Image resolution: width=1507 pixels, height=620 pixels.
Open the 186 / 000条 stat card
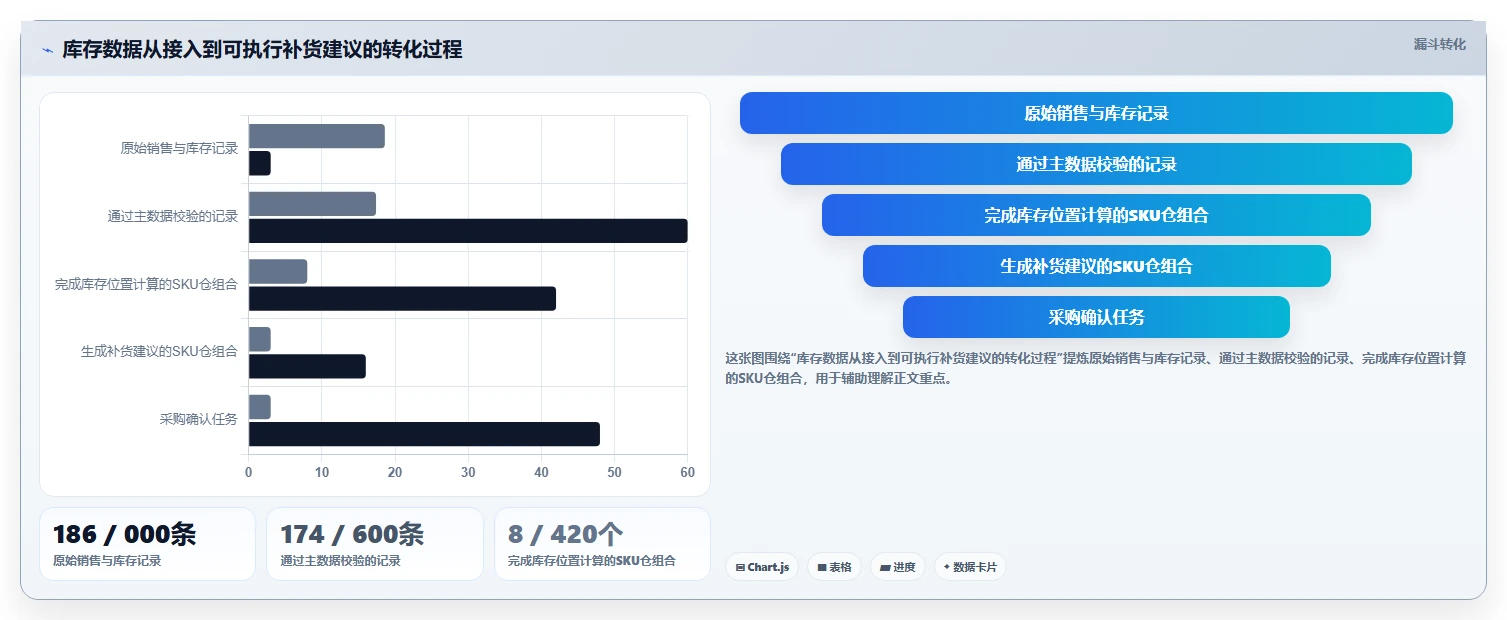148,544
